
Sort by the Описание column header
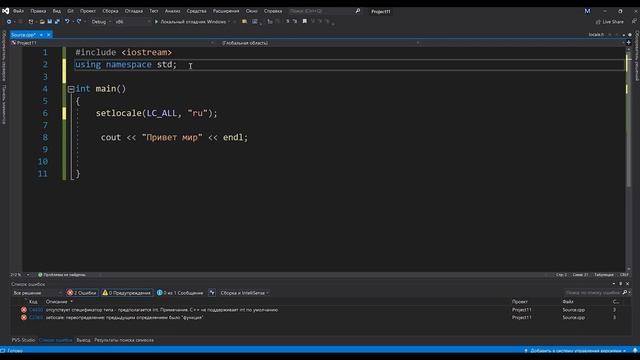point(57,302)
